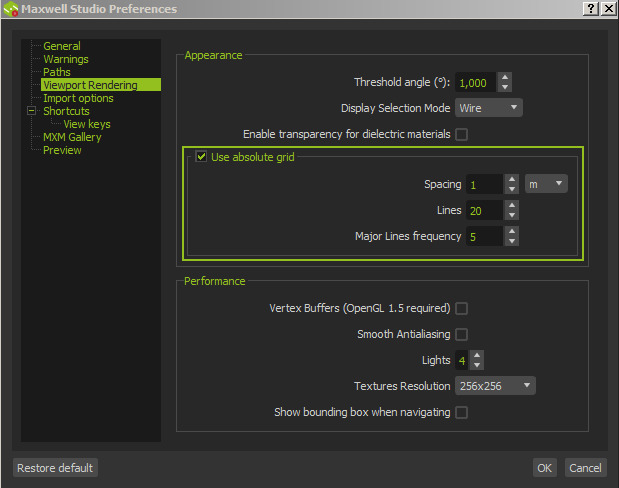Increase Lights value with up arrow

477,354
